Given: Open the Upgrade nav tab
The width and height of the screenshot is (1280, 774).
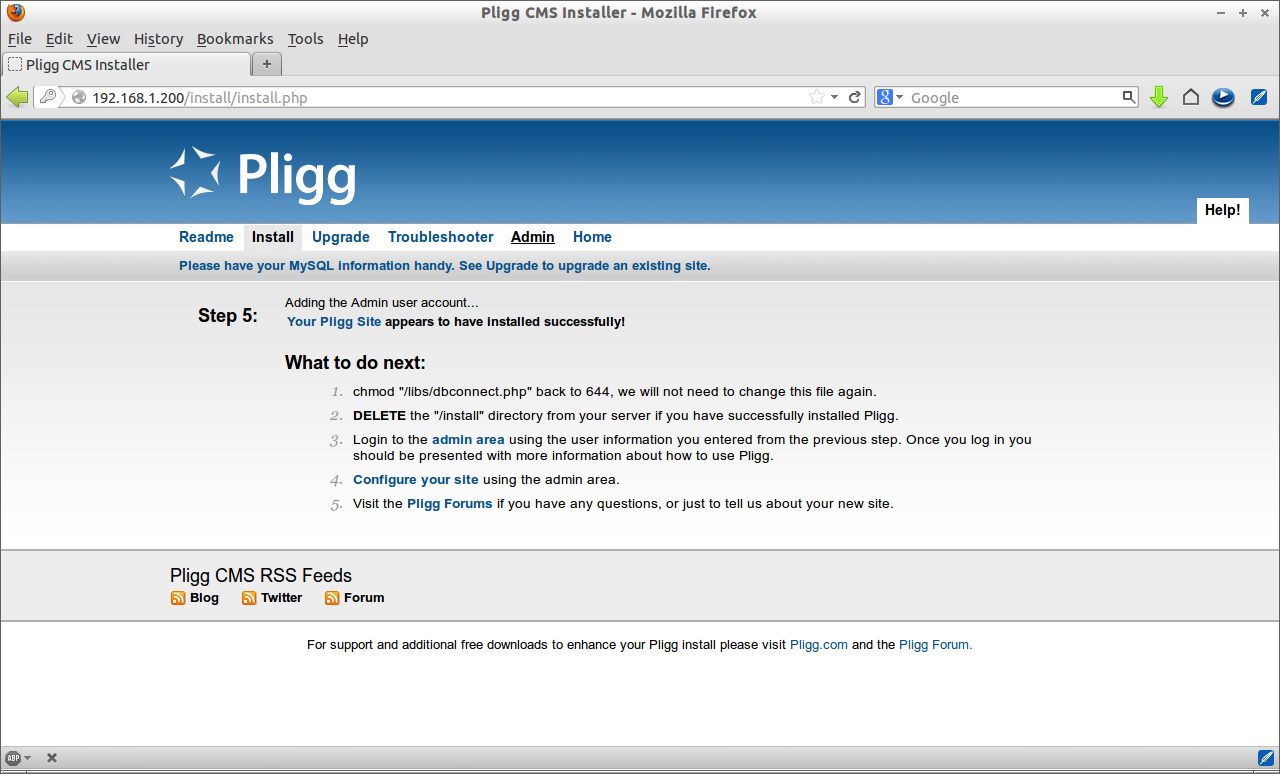Looking at the screenshot, I should pyautogui.click(x=341, y=237).
